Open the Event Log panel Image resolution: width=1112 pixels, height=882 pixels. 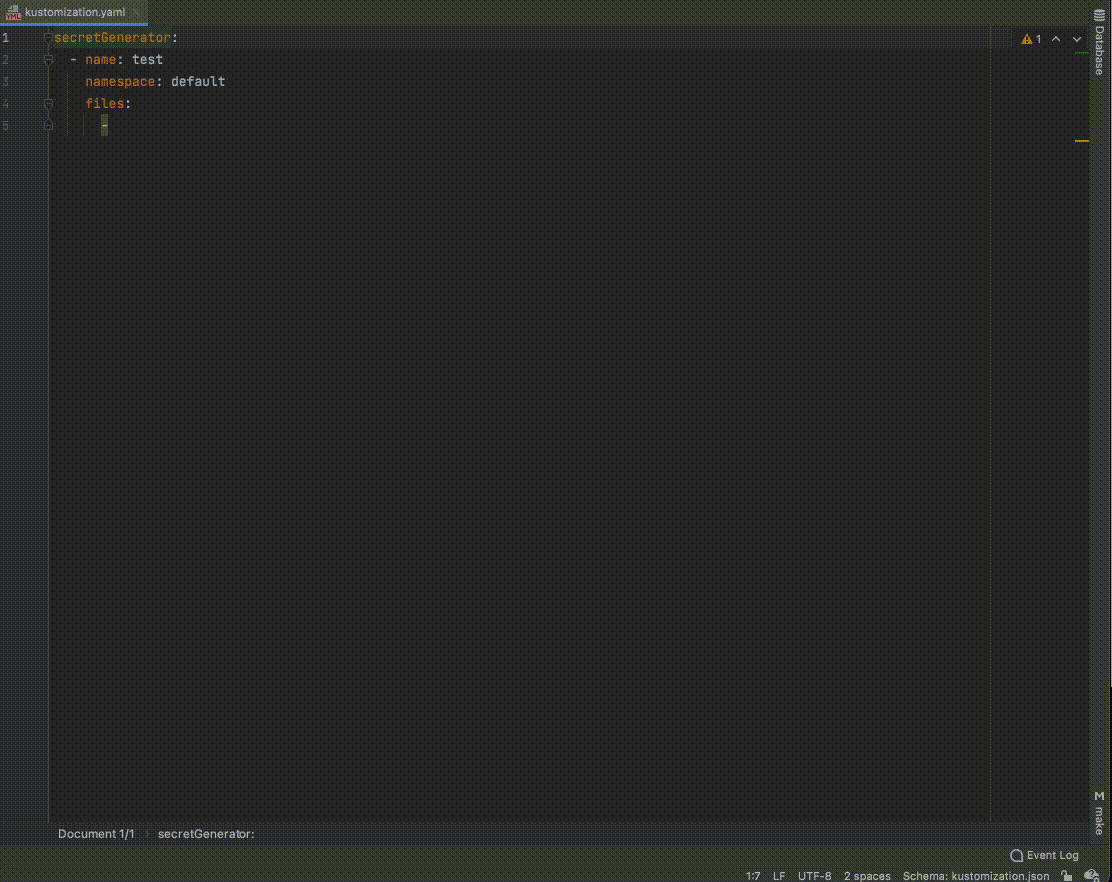point(1044,855)
